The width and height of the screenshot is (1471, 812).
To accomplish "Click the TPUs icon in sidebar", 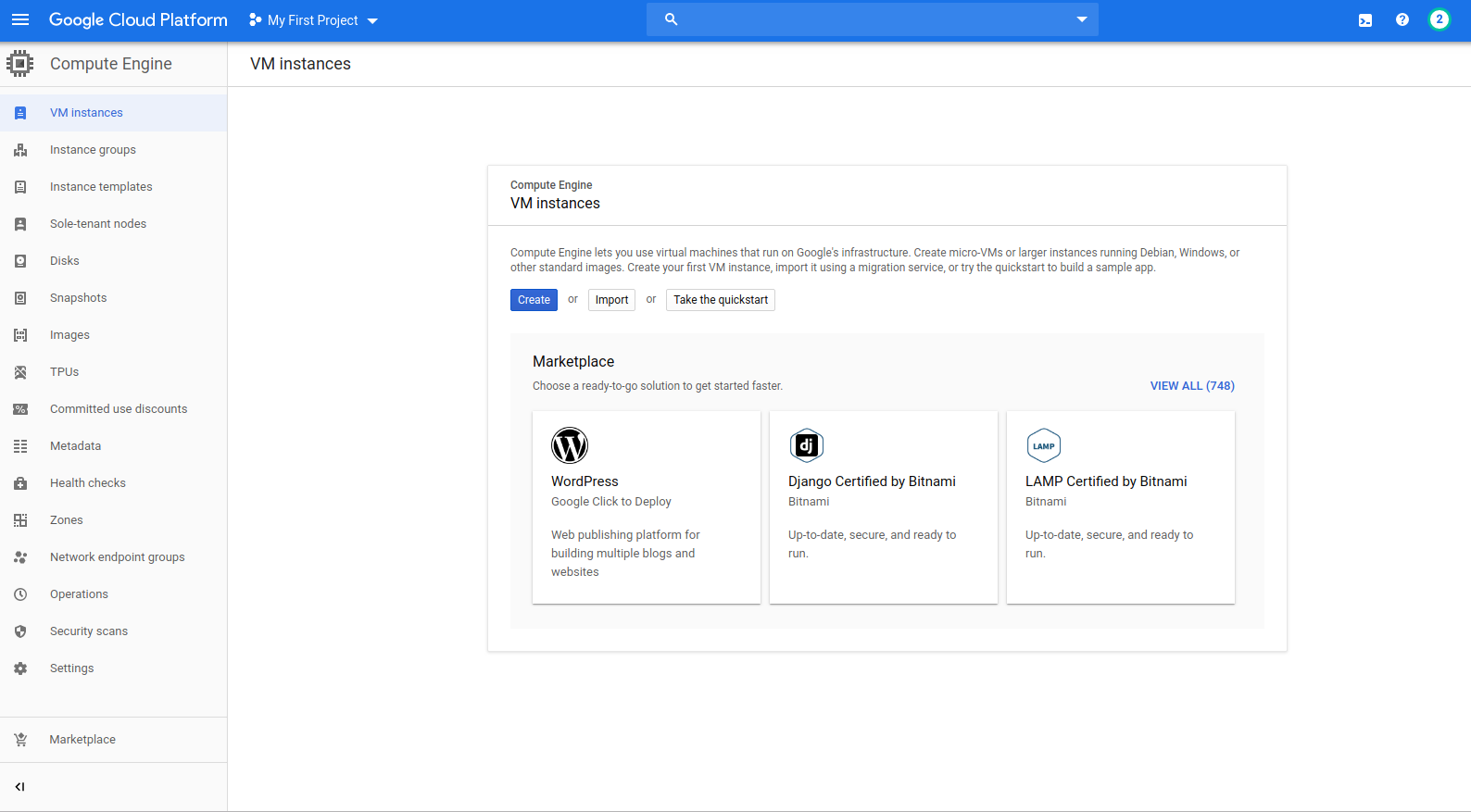I will coord(20,372).
